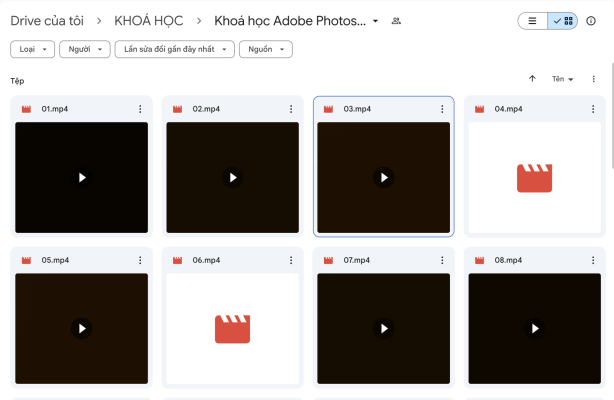Open the Người filter dropdown
This screenshot has width=614, height=400.
tap(85, 49)
